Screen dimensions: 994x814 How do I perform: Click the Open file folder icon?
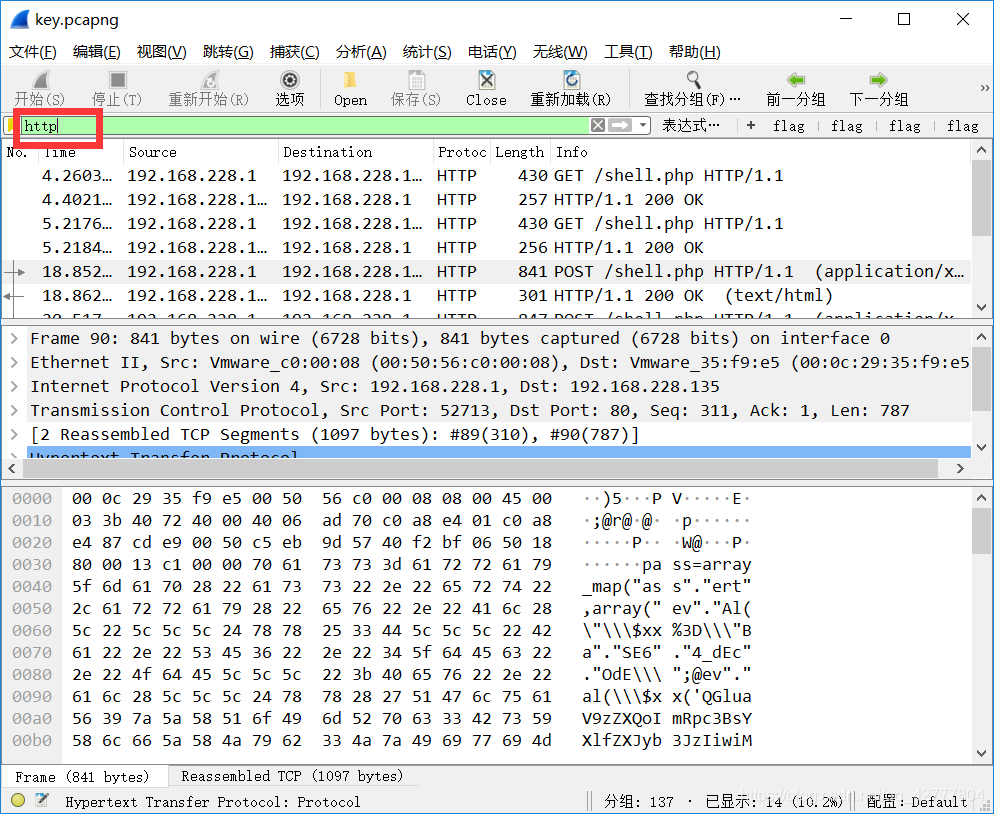coord(350,80)
